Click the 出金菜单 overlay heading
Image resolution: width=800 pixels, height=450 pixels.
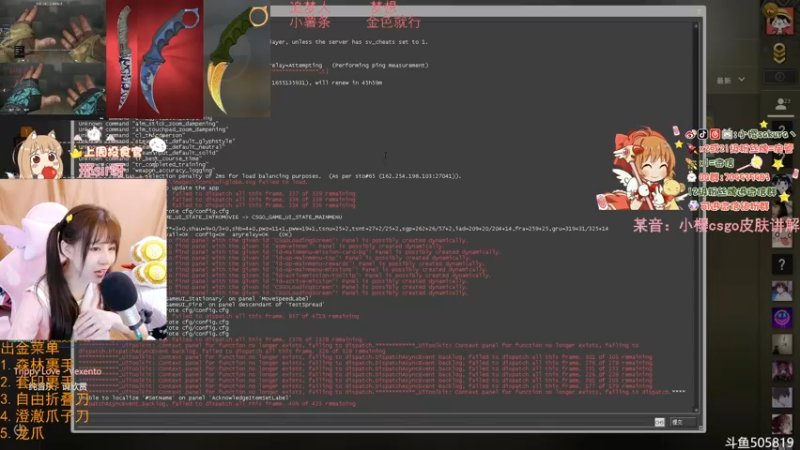click(30, 348)
